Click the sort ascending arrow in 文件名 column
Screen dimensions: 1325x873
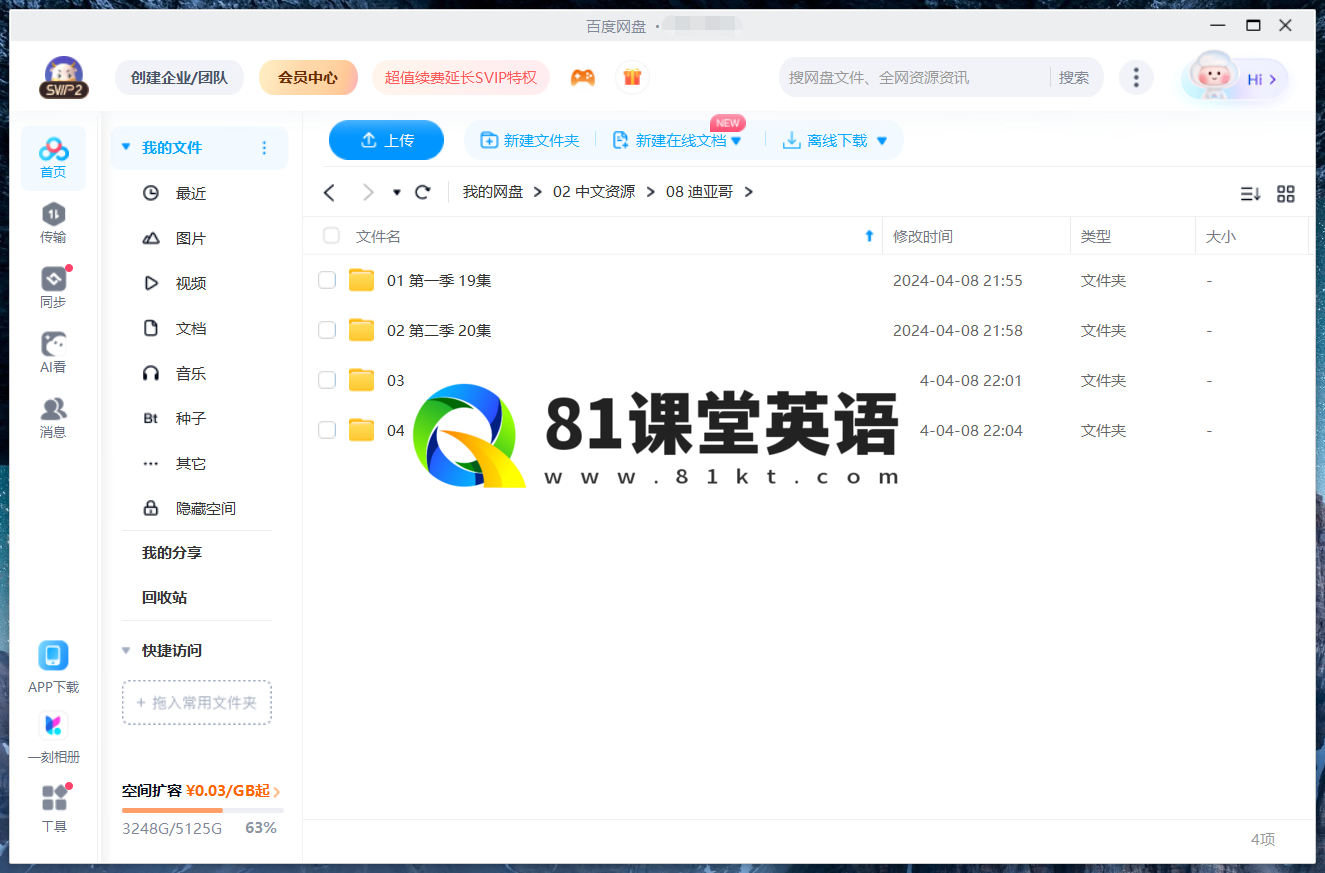pos(868,236)
